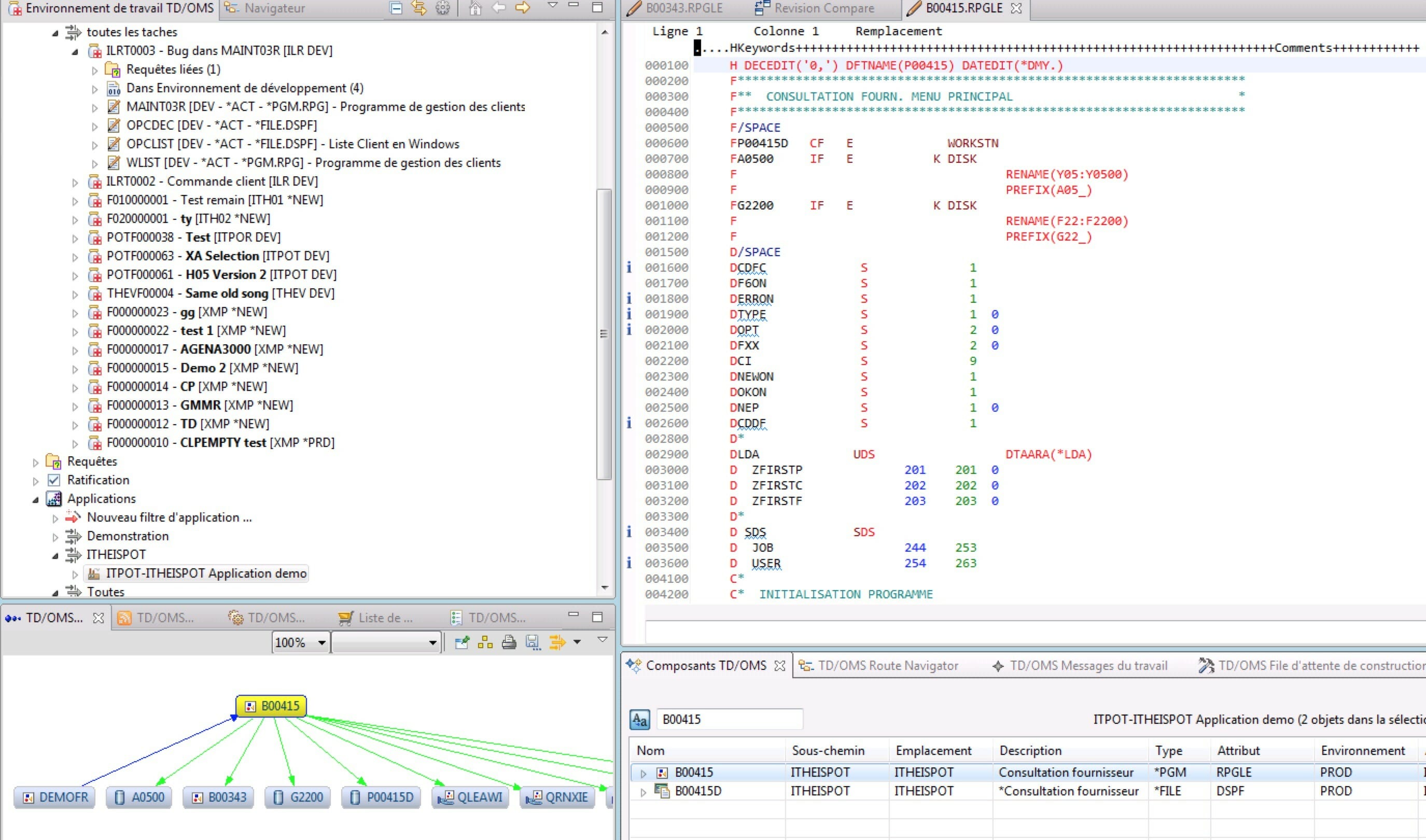Expand the ILRT0002 Commande client task
The height and width of the screenshot is (840, 1426).
(x=75, y=183)
